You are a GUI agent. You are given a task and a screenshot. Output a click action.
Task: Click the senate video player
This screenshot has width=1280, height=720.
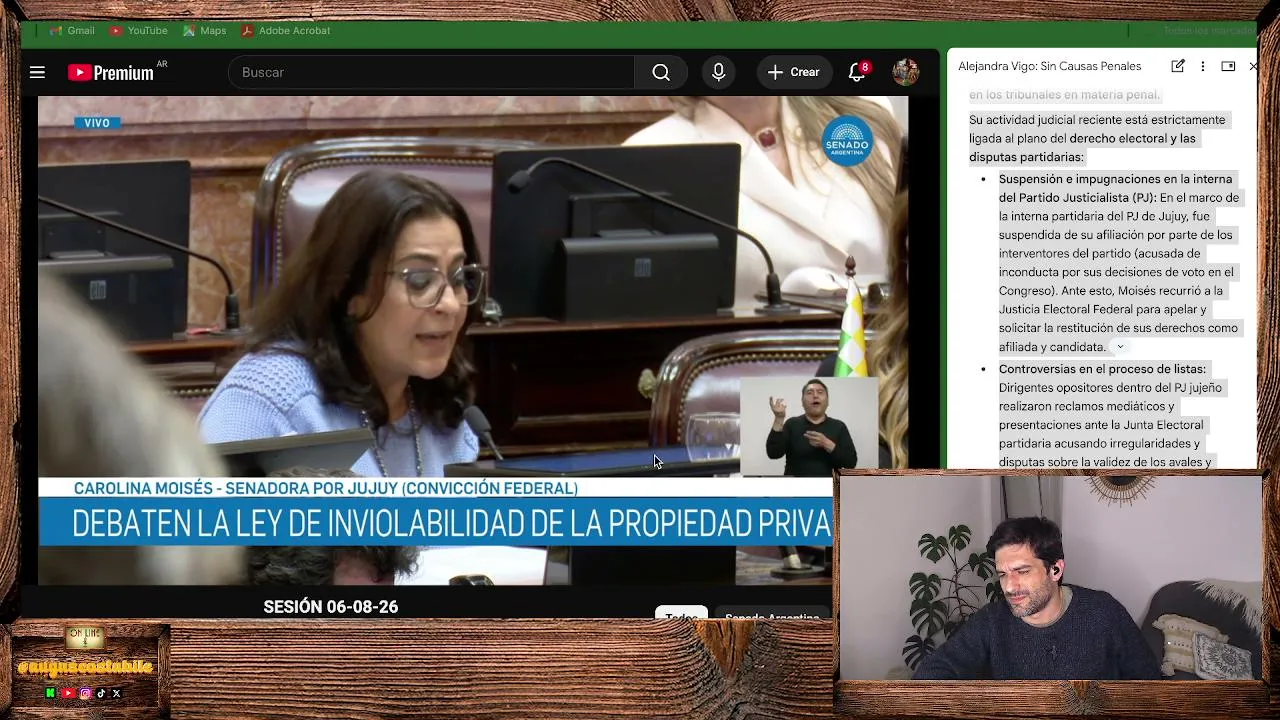(x=473, y=340)
